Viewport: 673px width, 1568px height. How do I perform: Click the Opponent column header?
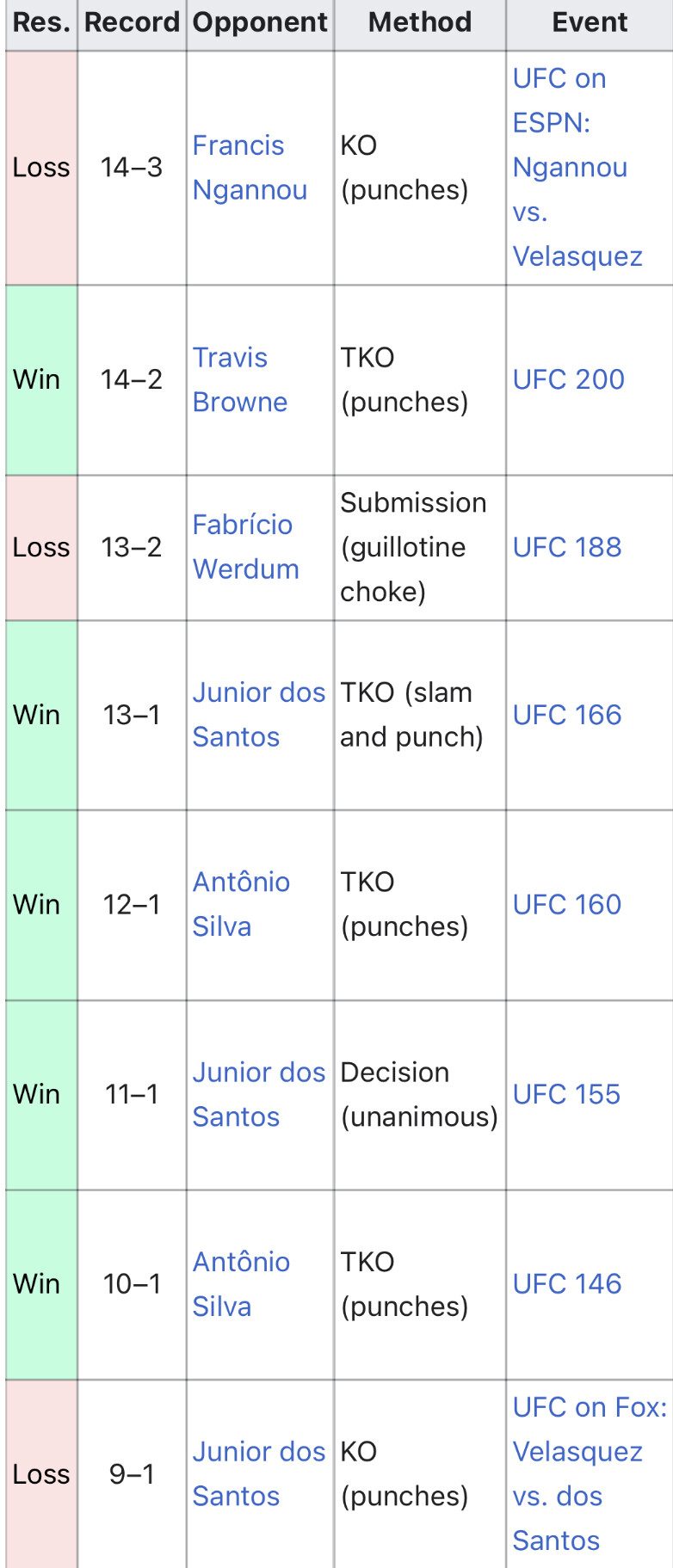[260, 22]
